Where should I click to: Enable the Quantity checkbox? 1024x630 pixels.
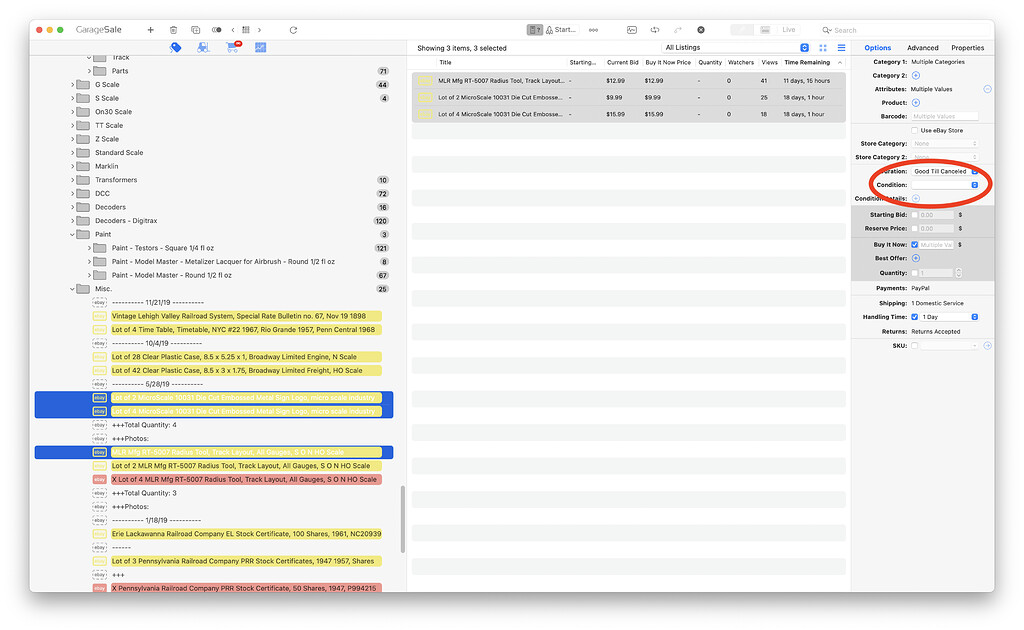point(914,273)
